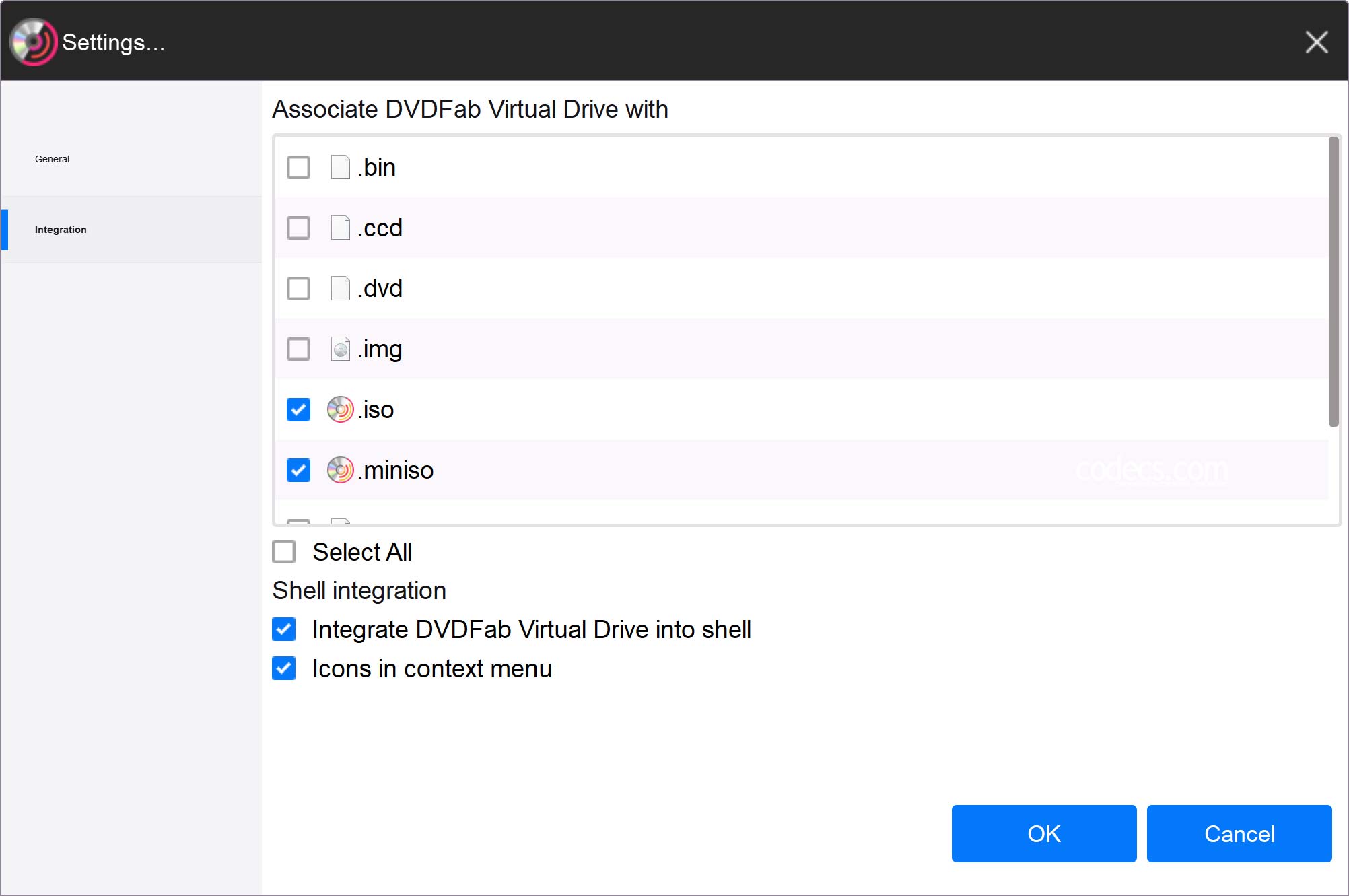Confirm settings with the OK button
The height and width of the screenshot is (896, 1349).
coord(1044,833)
